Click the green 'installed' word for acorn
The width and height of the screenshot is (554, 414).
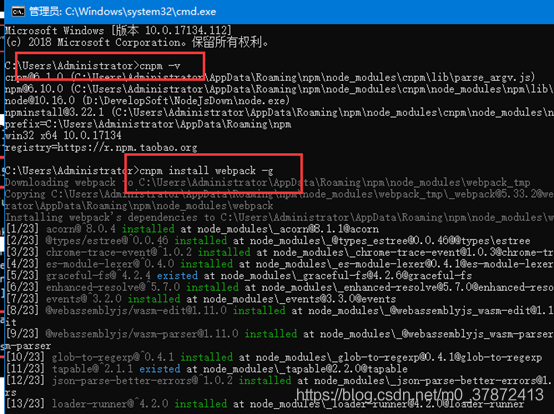point(148,229)
